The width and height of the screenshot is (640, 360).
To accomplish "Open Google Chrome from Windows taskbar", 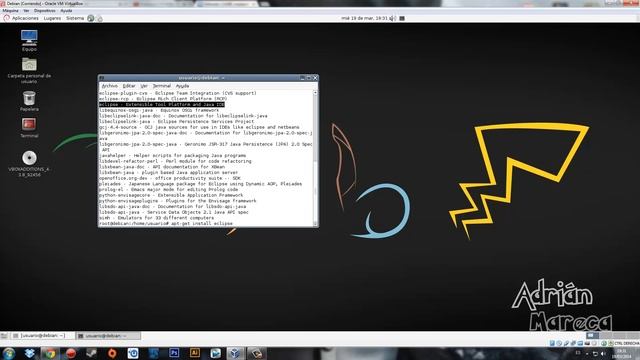I will tap(50, 353).
